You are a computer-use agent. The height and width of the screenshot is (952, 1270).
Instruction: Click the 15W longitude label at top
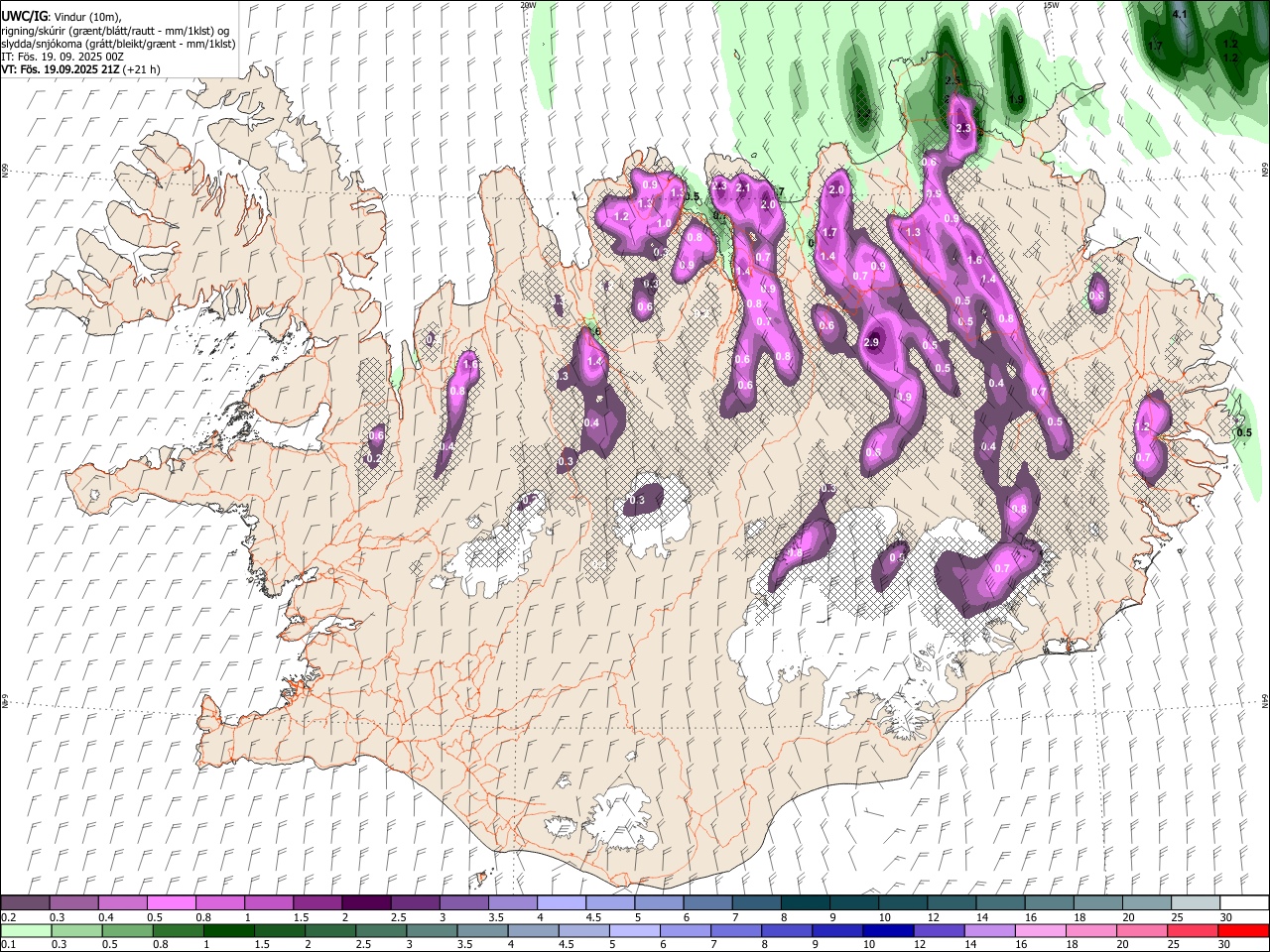(1051, 5)
